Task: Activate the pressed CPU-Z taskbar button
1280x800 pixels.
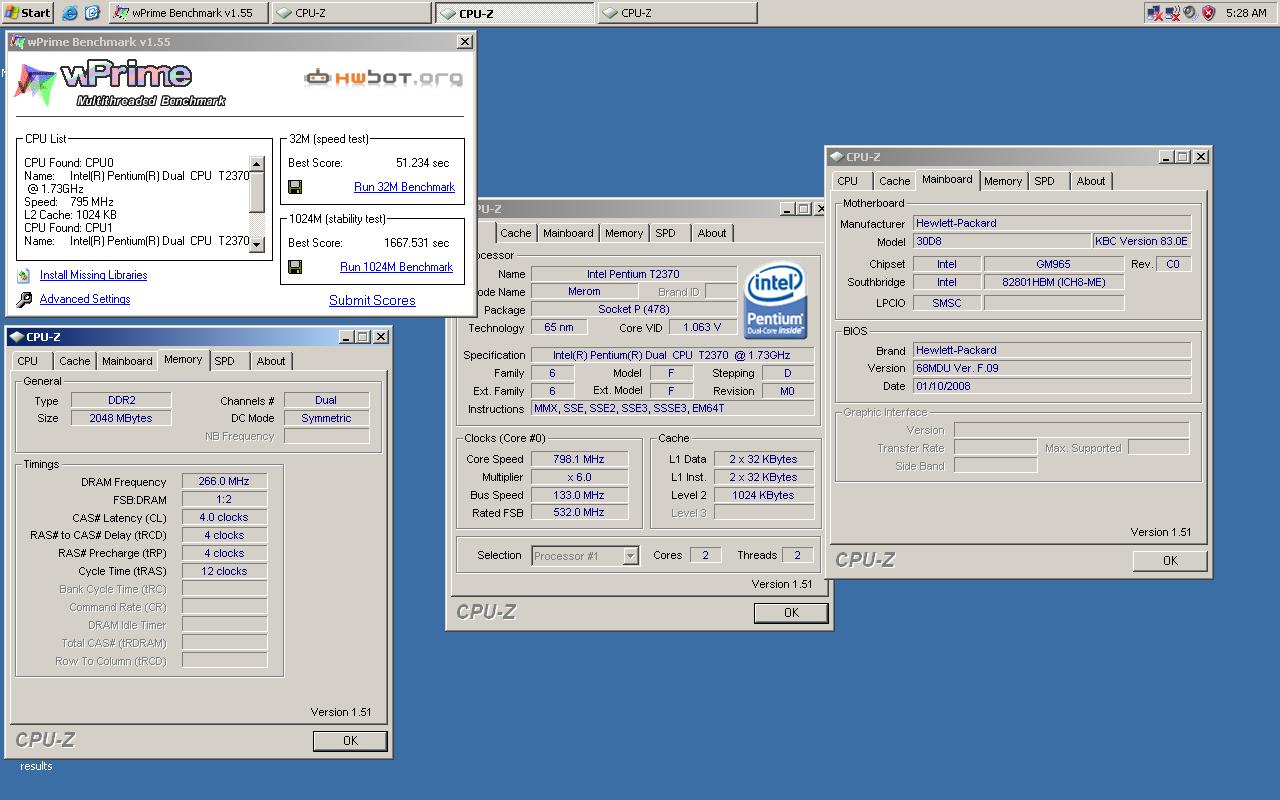Action: click(x=514, y=13)
